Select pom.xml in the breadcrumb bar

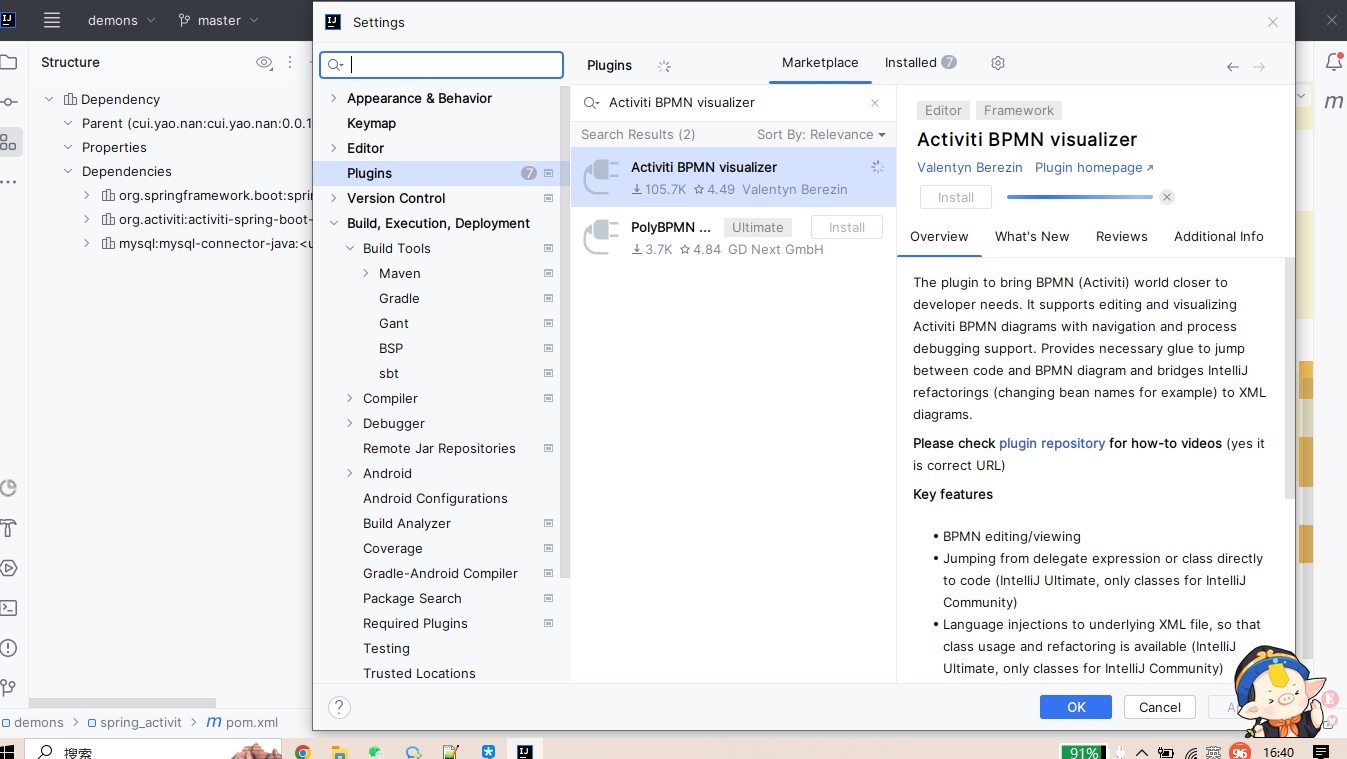pos(242,722)
